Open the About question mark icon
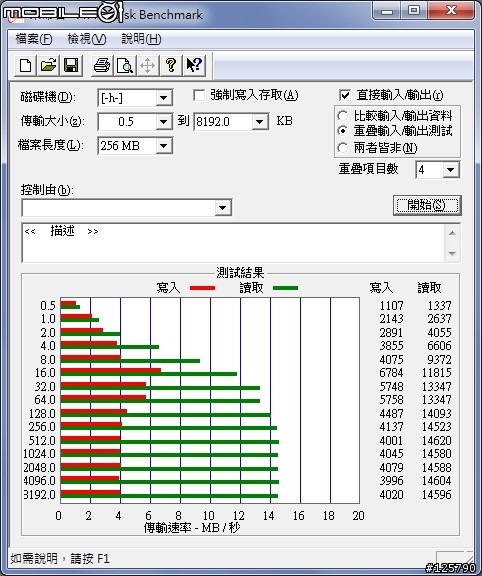482x576 pixels. pyautogui.click(x=171, y=66)
